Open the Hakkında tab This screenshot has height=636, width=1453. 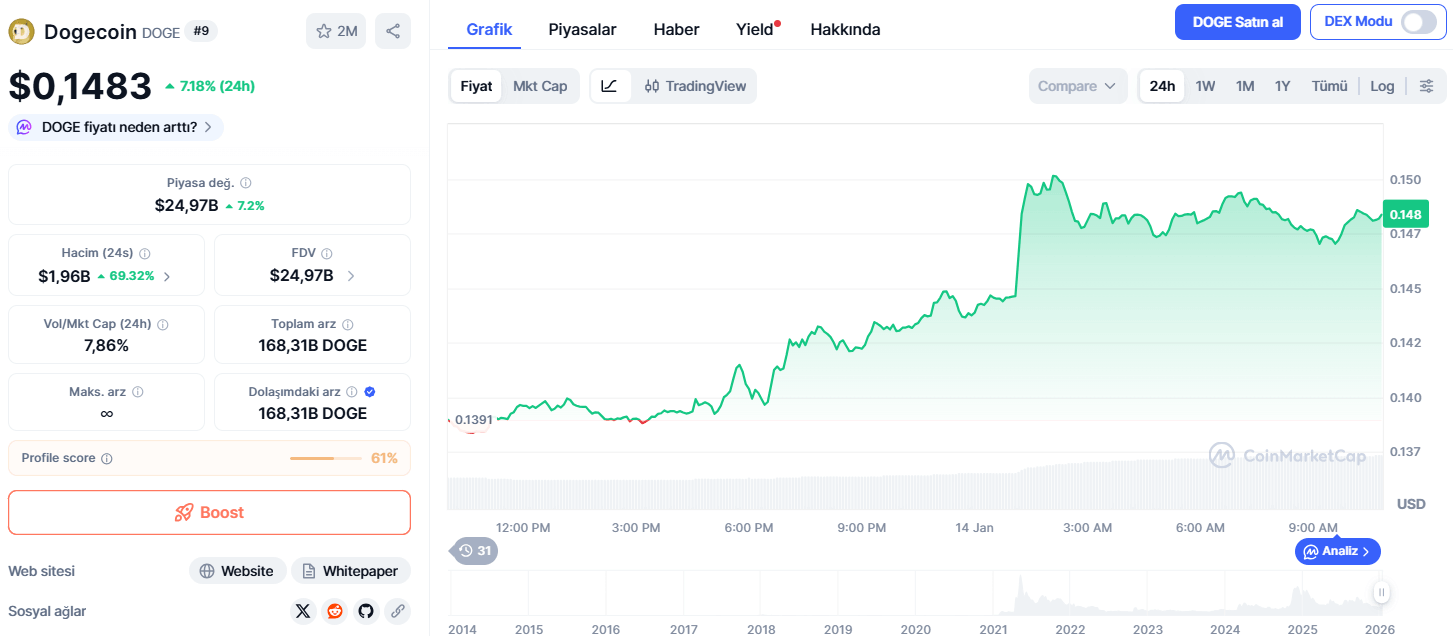tap(845, 29)
